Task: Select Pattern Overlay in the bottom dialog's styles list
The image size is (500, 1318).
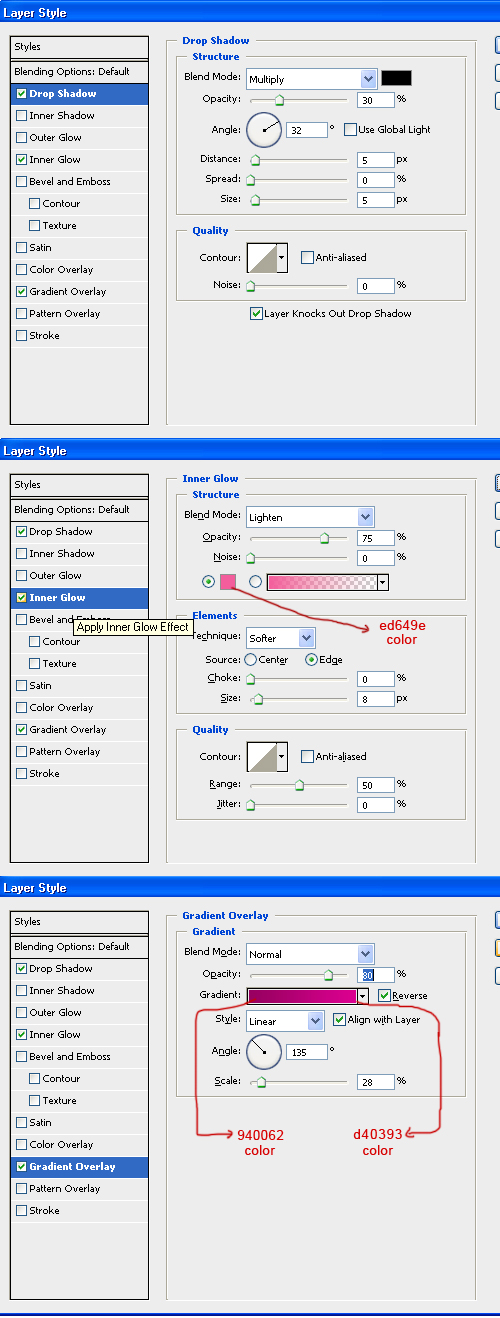Action: (x=80, y=1189)
